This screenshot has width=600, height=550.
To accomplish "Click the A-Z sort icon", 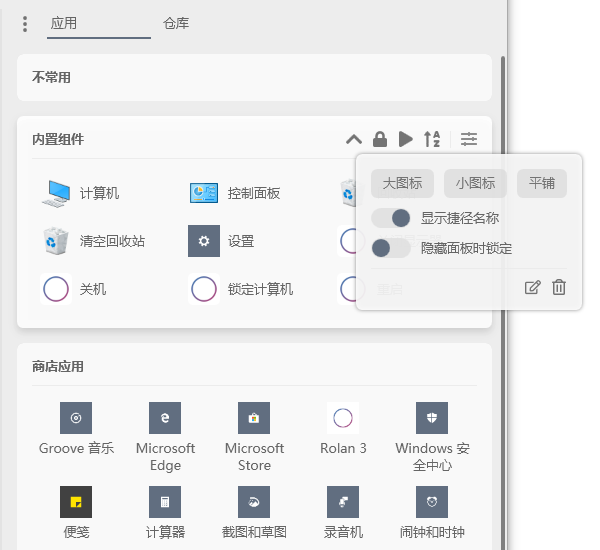I will point(431,139).
